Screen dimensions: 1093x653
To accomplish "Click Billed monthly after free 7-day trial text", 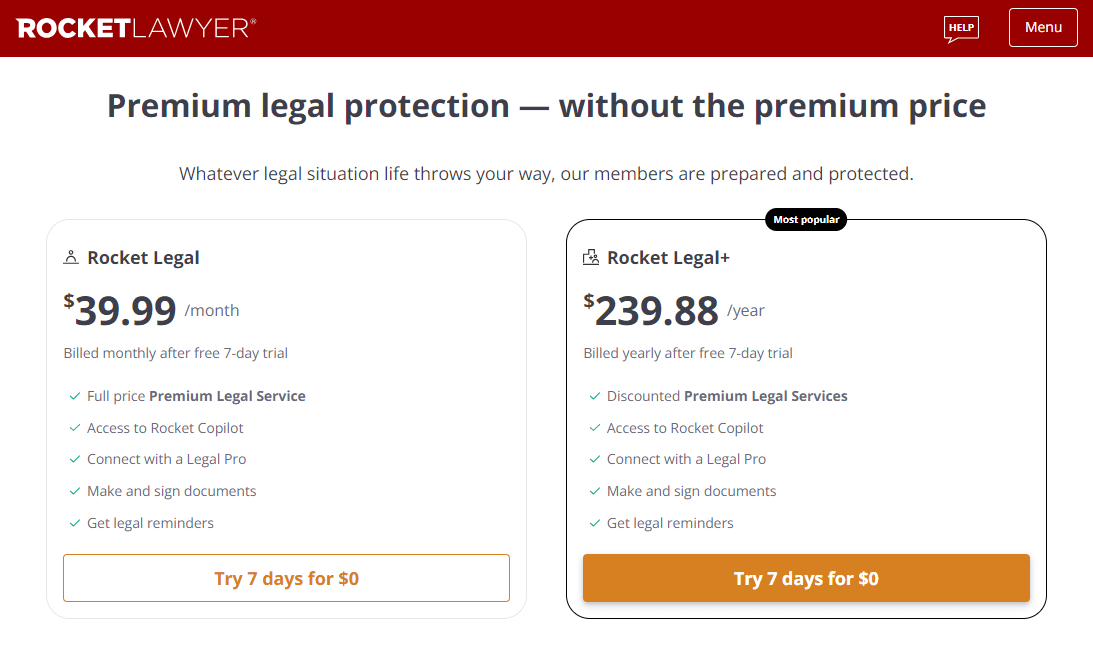I will (x=175, y=353).
